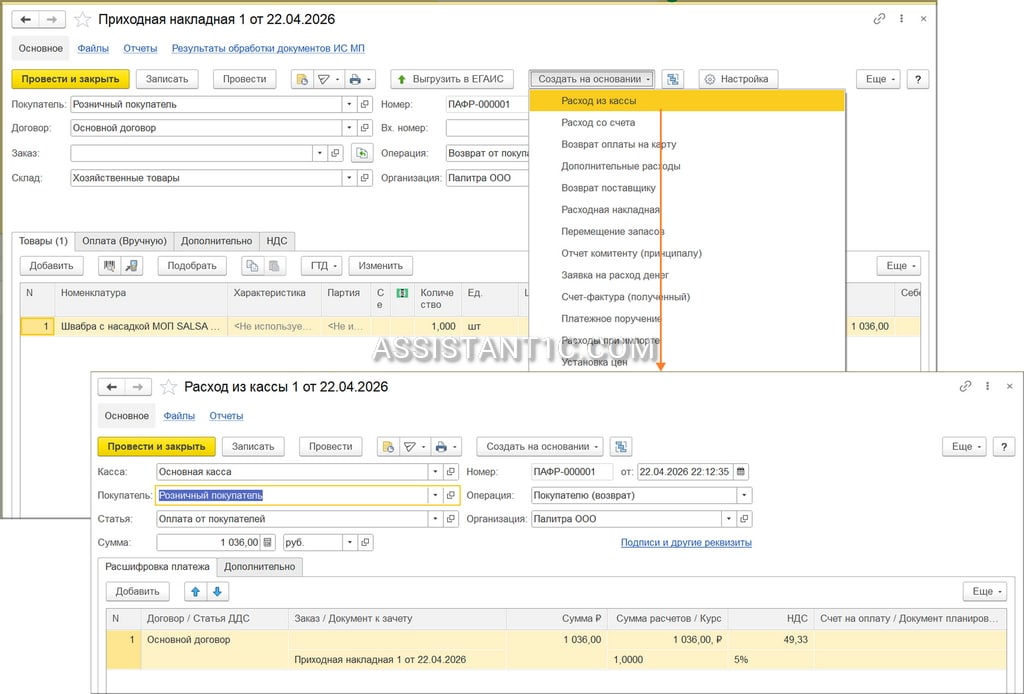Viewport: 1024px width, 694px height.
Task: Select Расход со счета from the menu
Action: pos(598,123)
